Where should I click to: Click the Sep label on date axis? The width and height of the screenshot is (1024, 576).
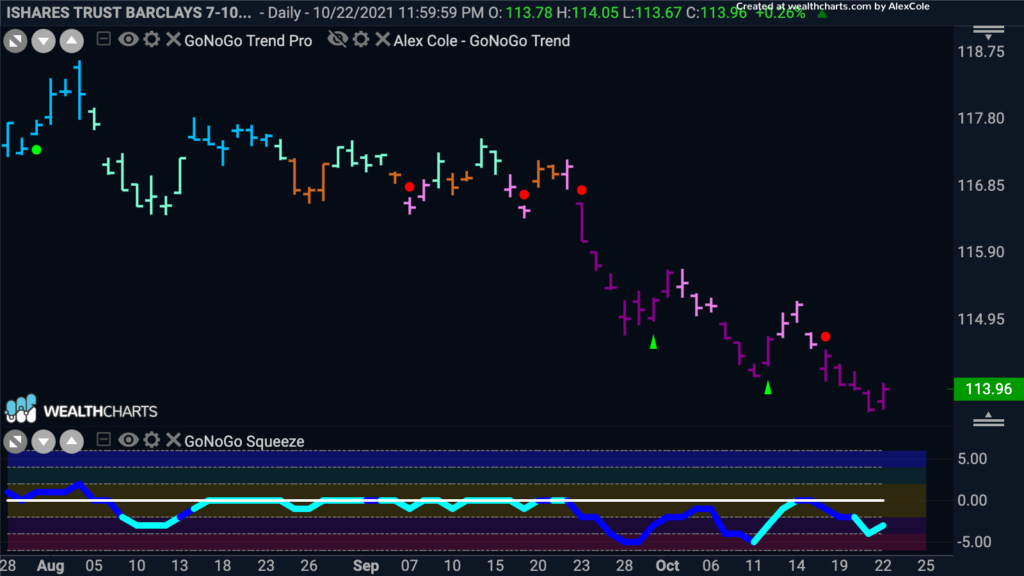366,566
